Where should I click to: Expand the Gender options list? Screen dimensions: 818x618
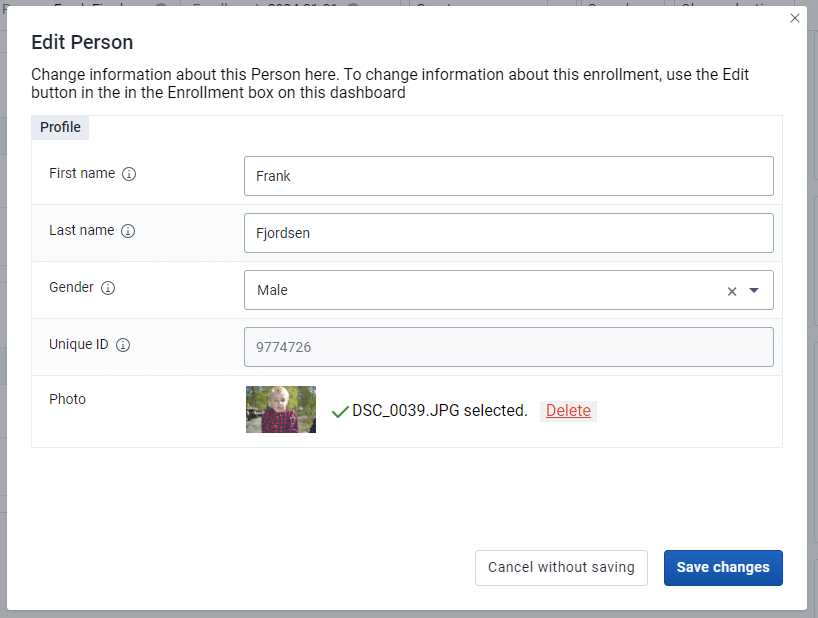pos(753,290)
